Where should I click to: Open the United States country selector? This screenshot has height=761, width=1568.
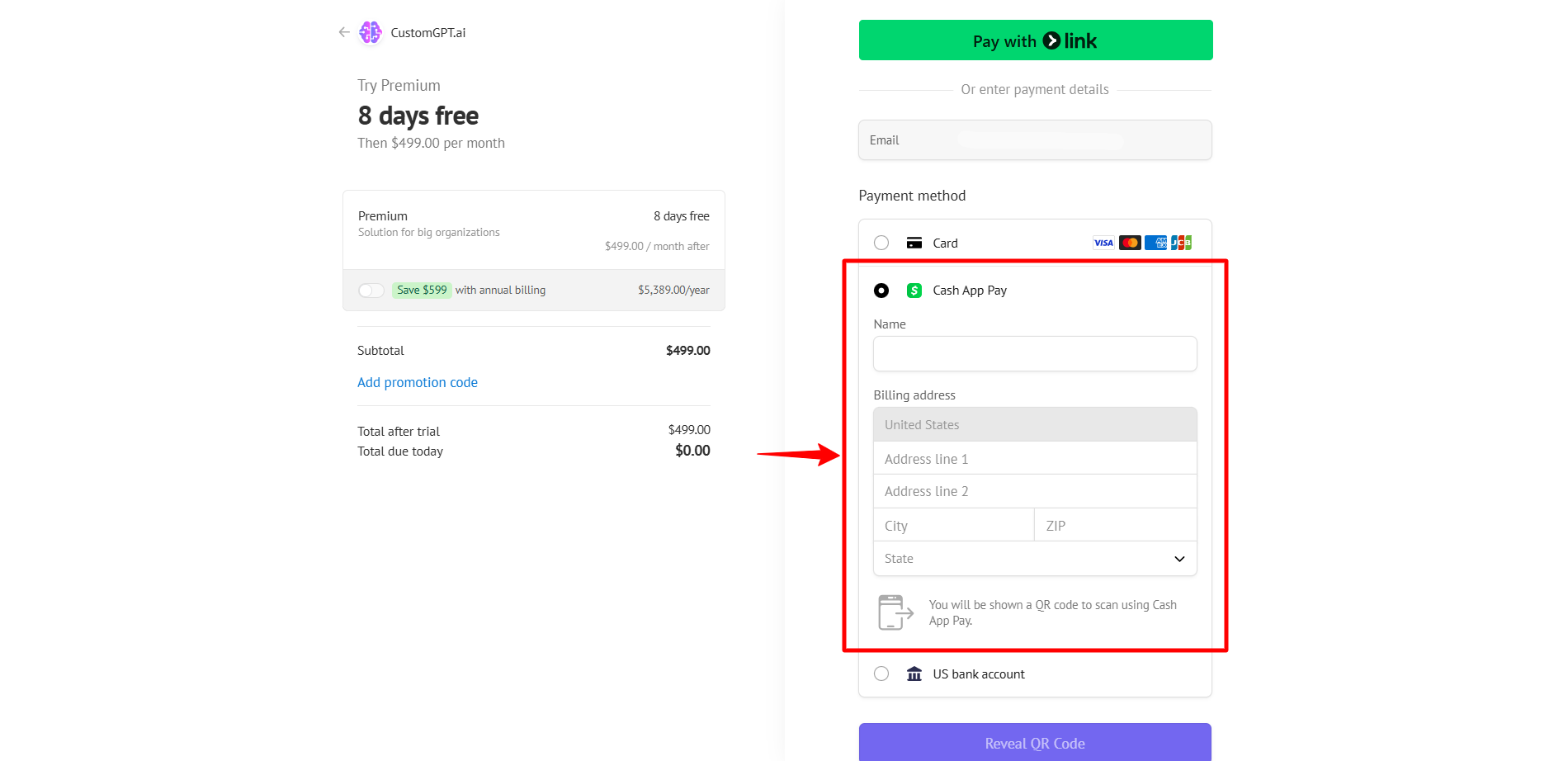pyautogui.click(x=1035, y=424)
